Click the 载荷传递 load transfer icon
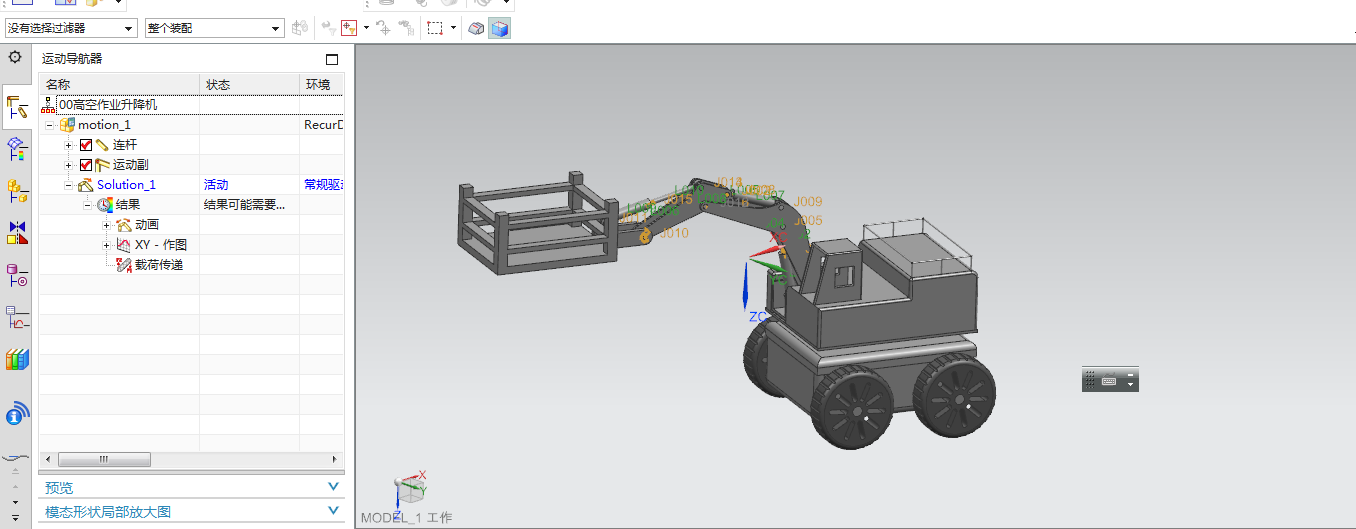The width and height of the screenshot is (1356, 529). (124, 265)
